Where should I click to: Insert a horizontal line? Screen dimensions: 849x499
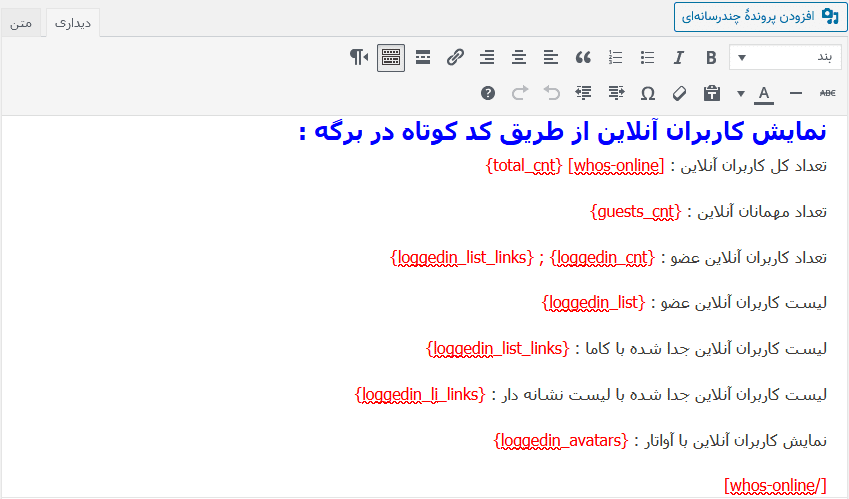pos(795,93)
